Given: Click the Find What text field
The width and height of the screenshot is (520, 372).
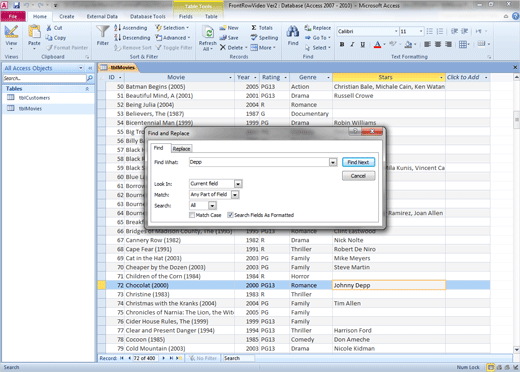Looking at the screenshot, I should pyautogui.click(x=259, y=162).
